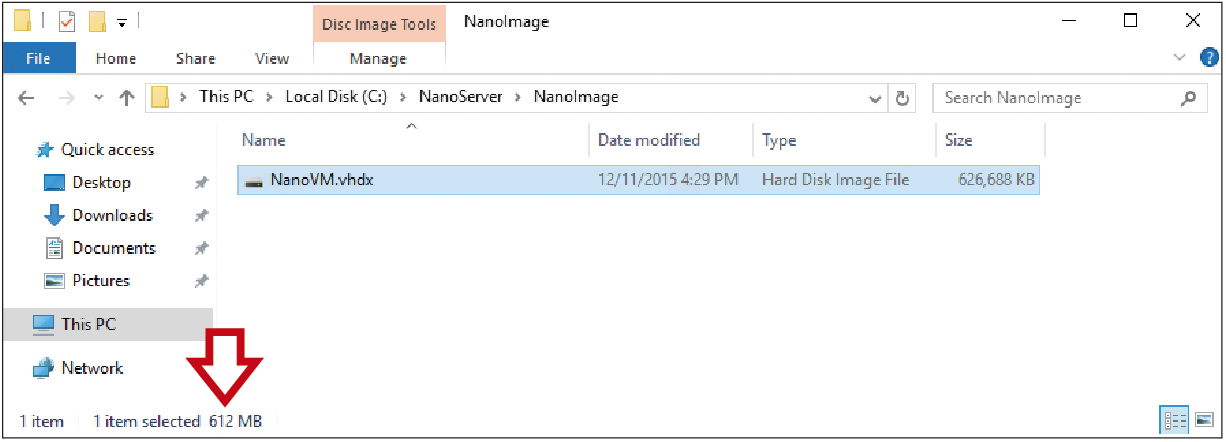
Task: Switch to the View ribbon tab
Action: (x=272, y=59)
